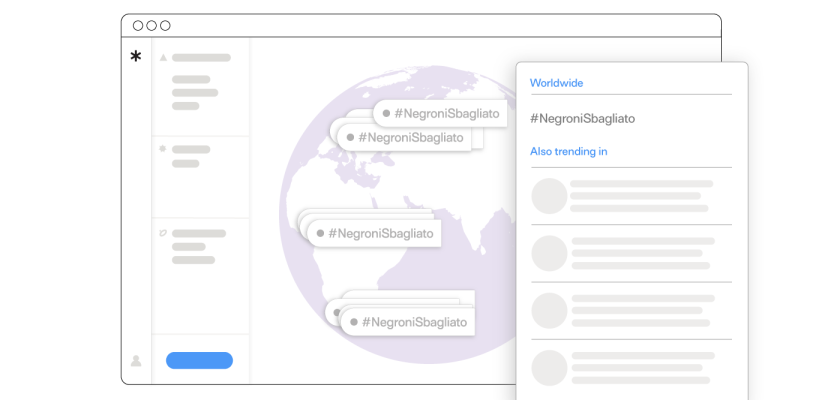The width and height of the screenshot is (840, 400).
Task: Click the #NegroniSbagliato tag at the globe's equator
Action: [375, 233]
